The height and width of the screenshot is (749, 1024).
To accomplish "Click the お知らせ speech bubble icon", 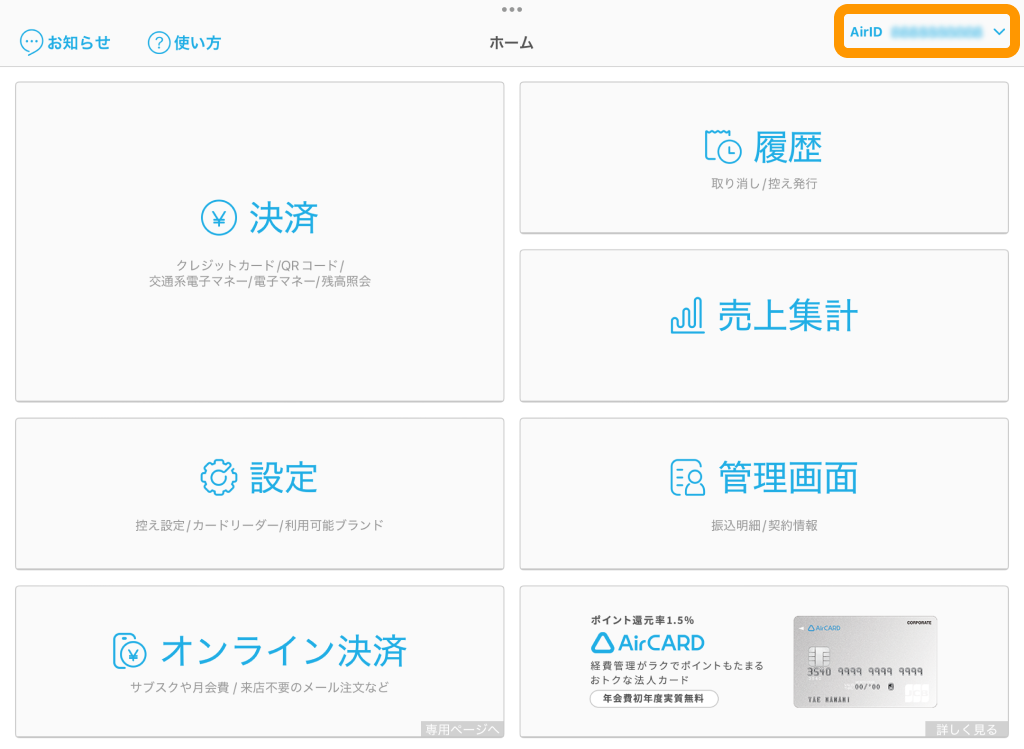I will (x=32, y=43).
